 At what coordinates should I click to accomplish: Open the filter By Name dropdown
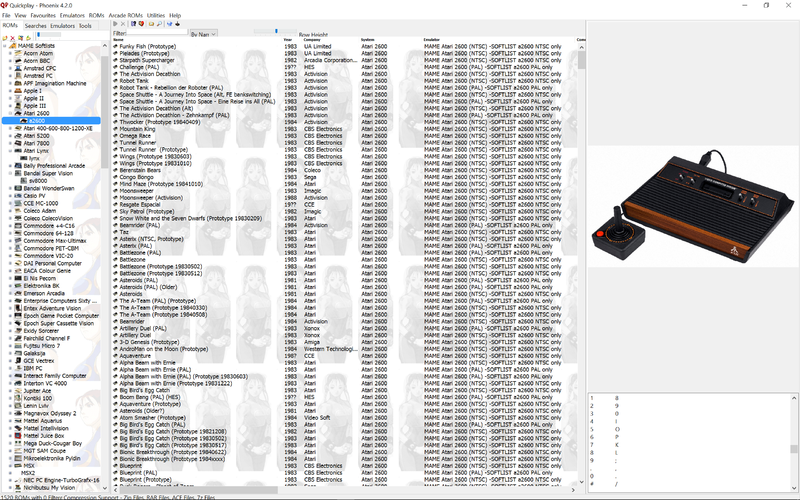204,34
